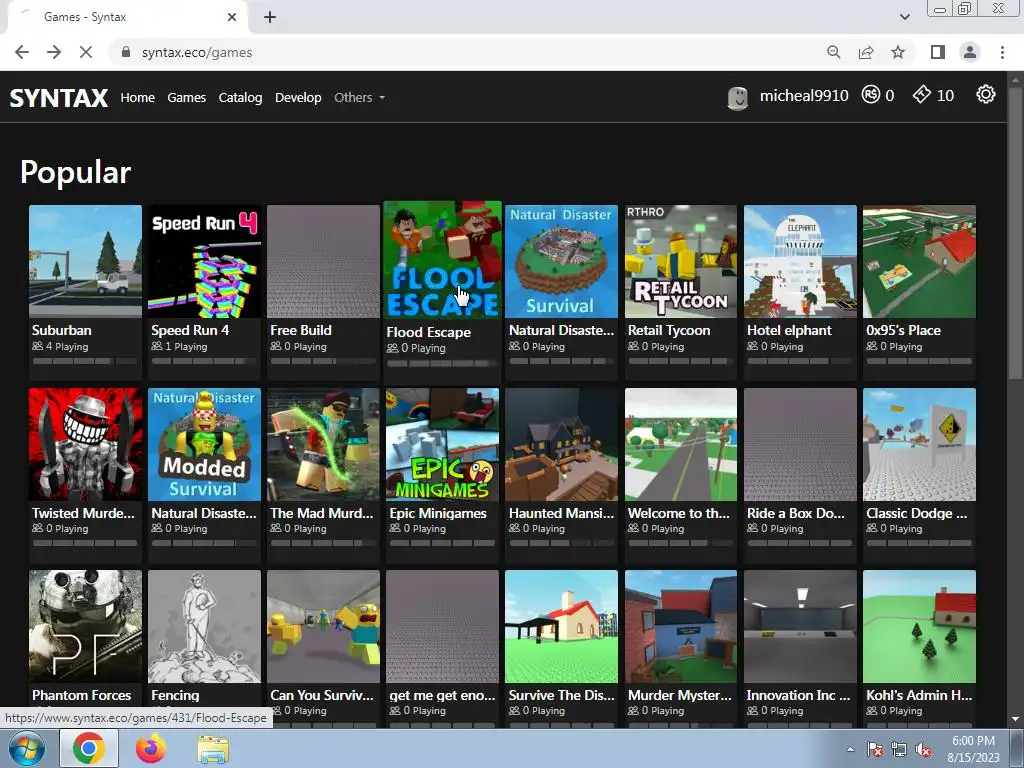1024x768 pixels.
Task: Expand the Others dropdown menu
Action: [359, 97]
